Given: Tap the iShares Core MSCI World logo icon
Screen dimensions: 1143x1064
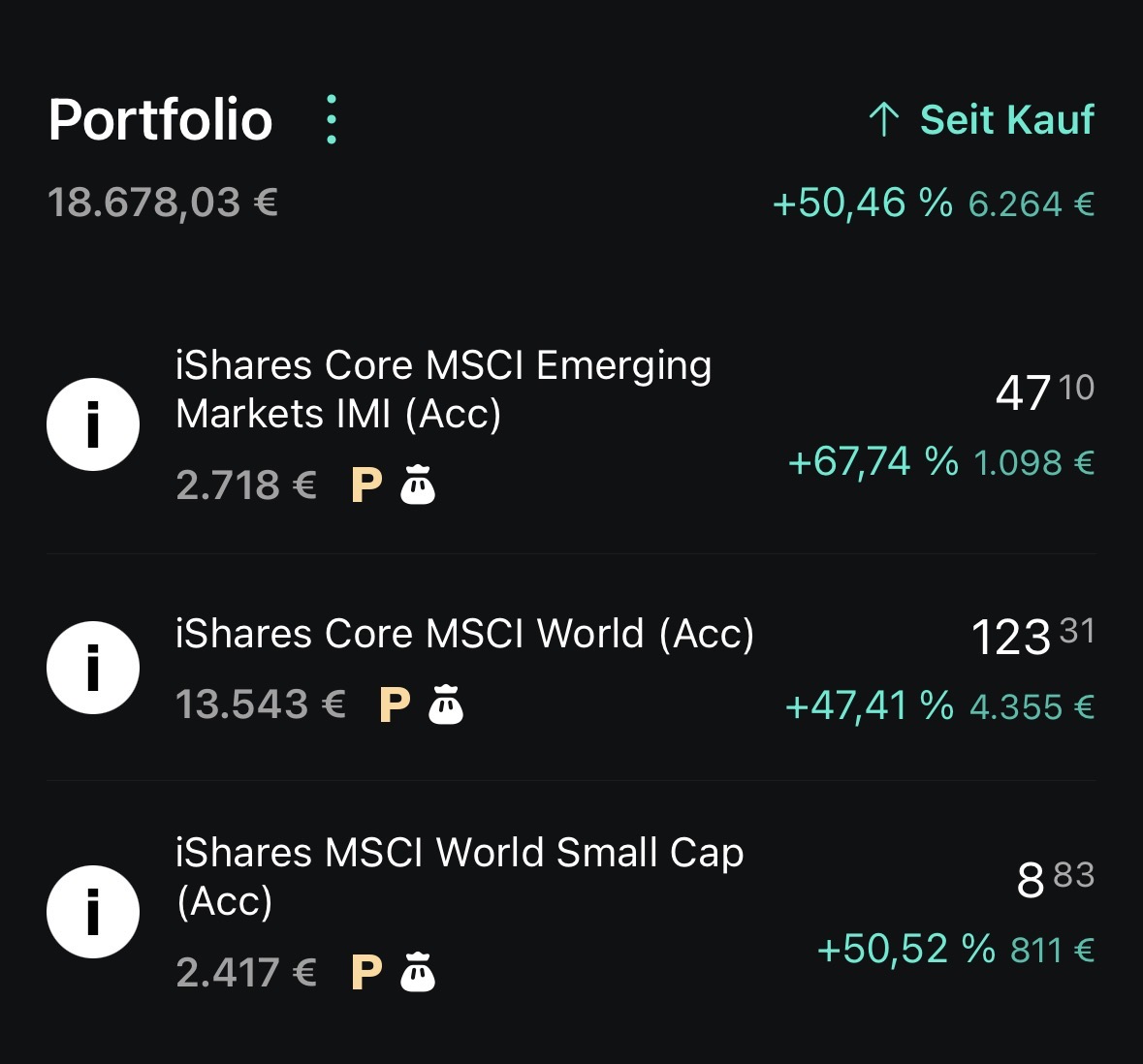Looking at the screenshot, I should coord(93,668).
